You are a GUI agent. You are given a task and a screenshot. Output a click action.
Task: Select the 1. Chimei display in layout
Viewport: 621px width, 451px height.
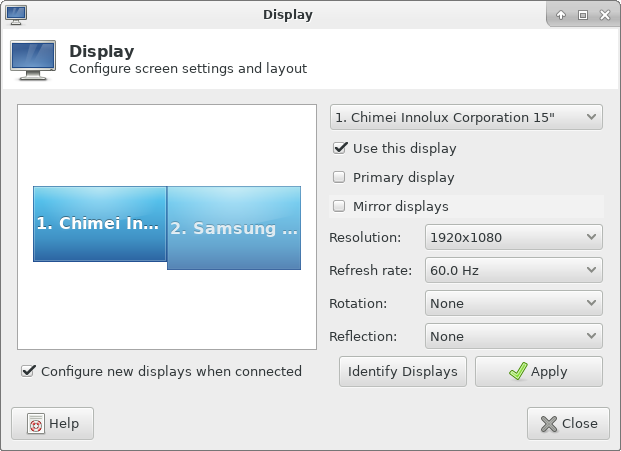[x=99, y=223]
